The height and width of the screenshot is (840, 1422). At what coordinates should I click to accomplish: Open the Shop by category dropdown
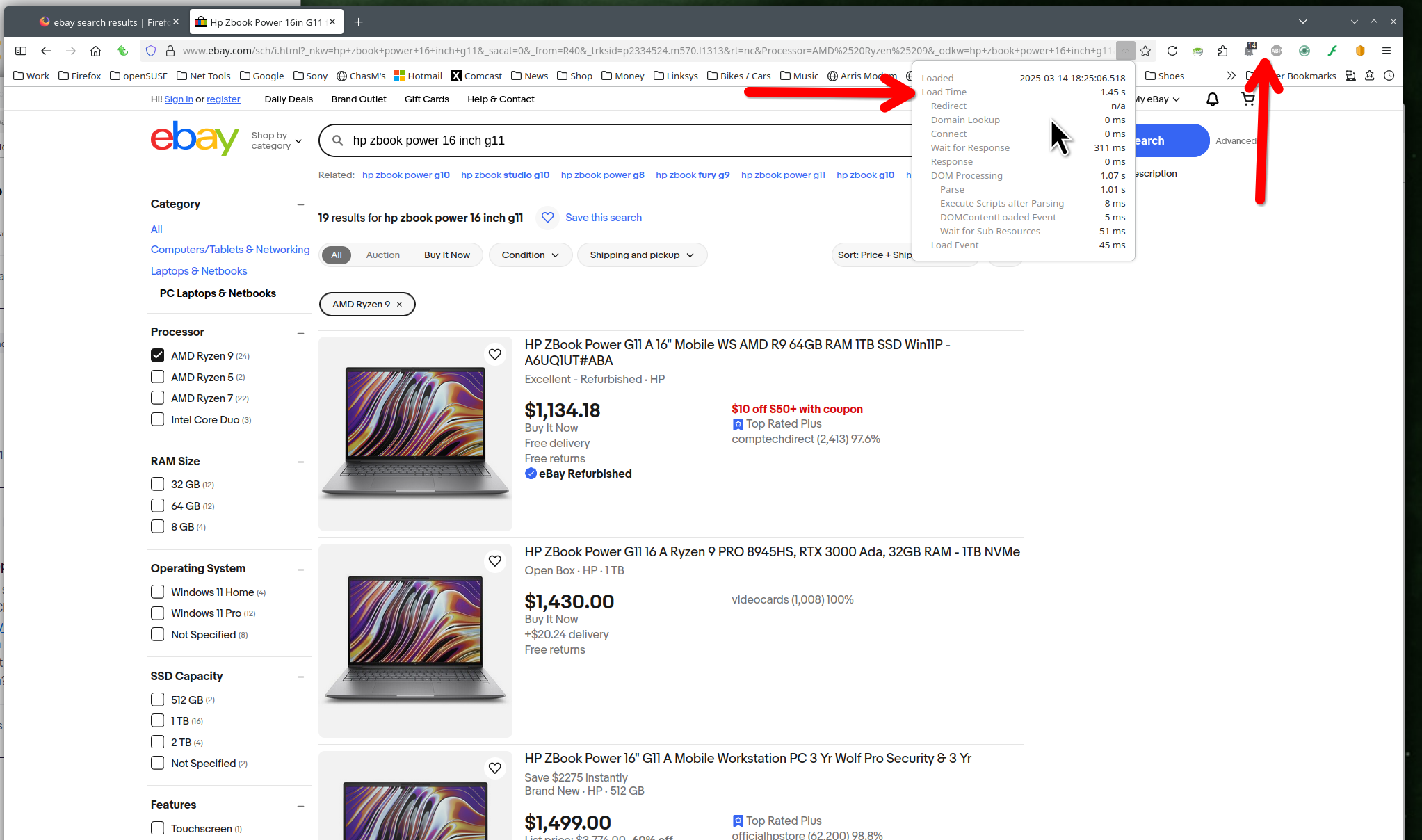pos(276,140)
